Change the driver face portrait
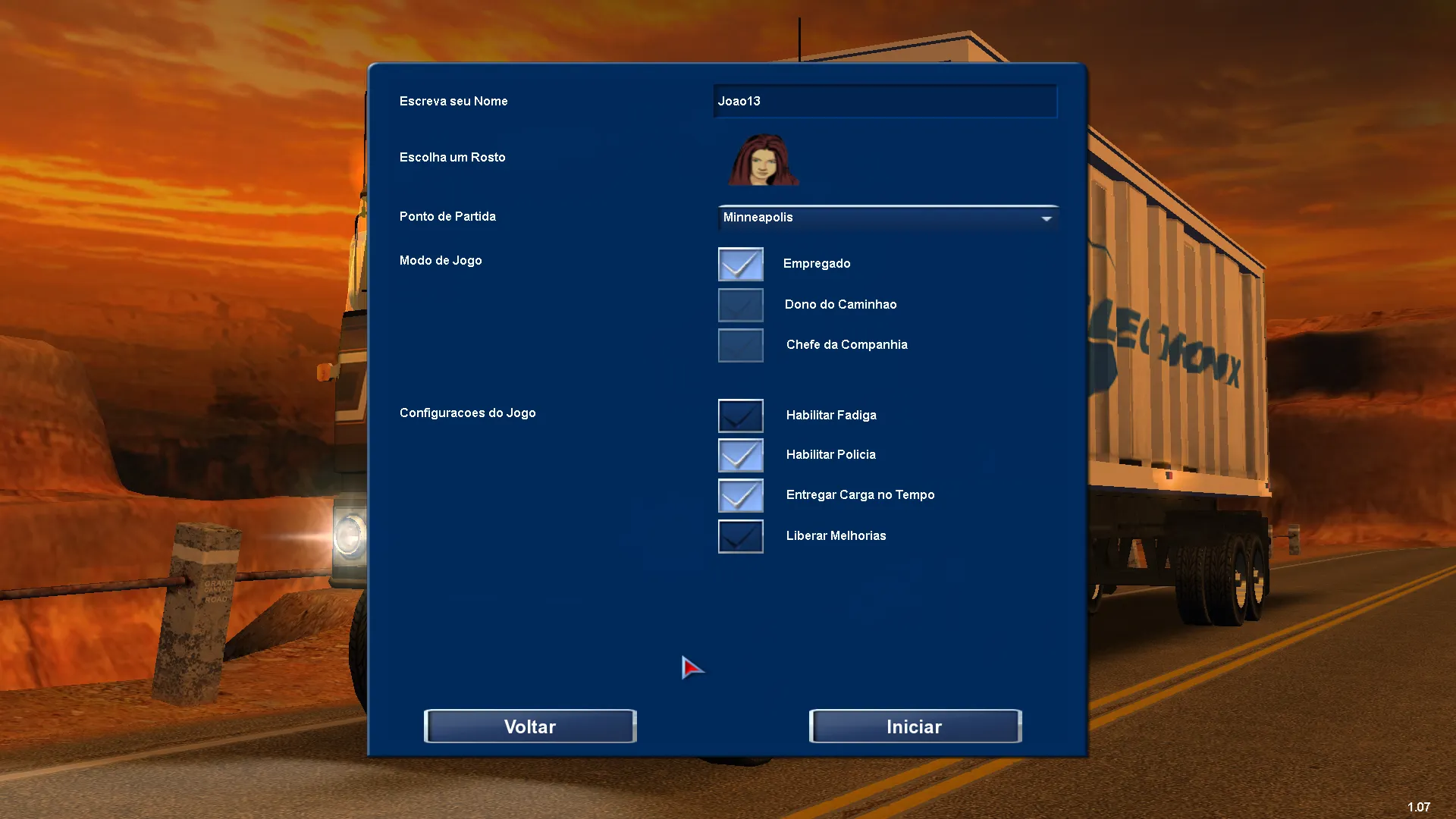This screenshot has width=1456, height=819. (x=764, y=160)
